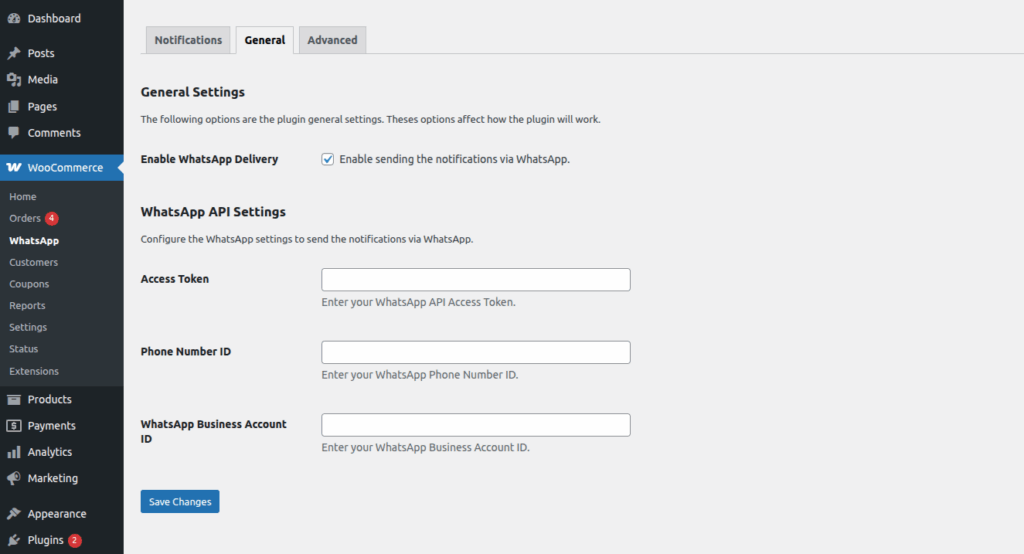The image size is (1024, 554).
Task: Click the Products archive box icon
Action: (14, 399)
